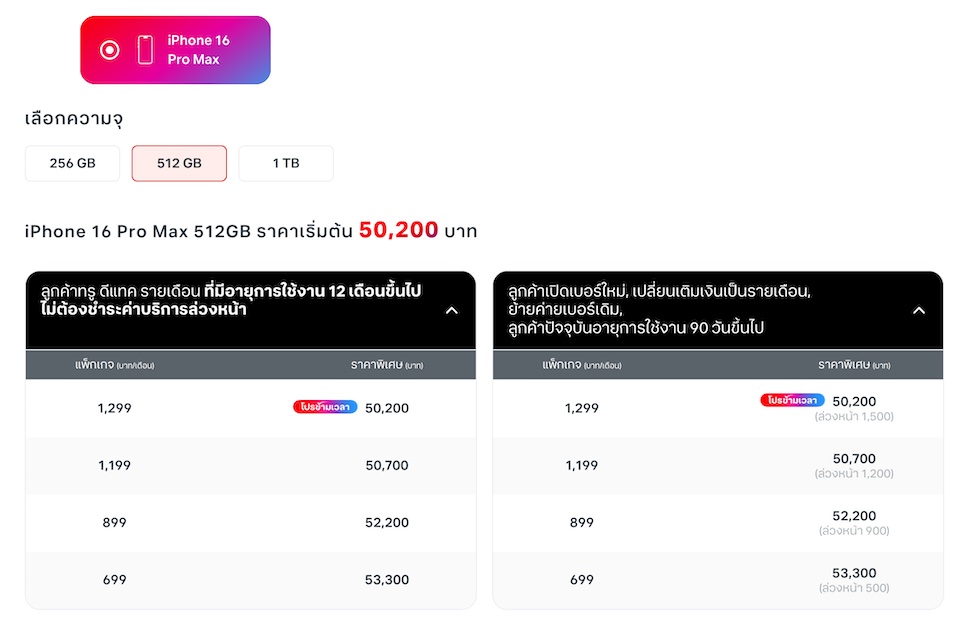Choose the 256 GB capacity option
Screen dimensions: 968x620
pyautogui.click(x=72, y=163)
